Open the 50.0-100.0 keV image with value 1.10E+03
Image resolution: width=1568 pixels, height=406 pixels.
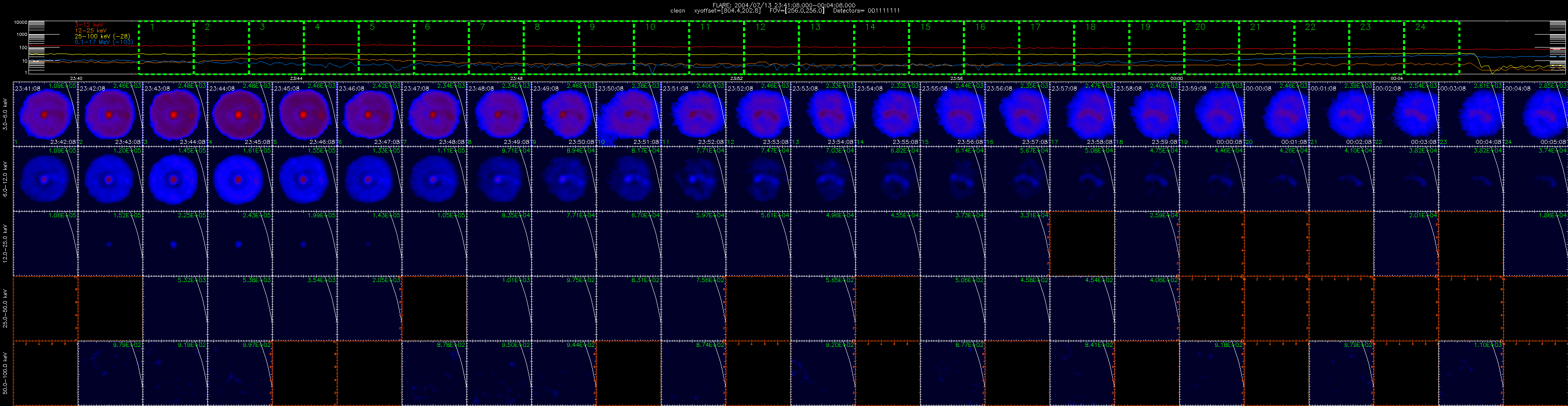click(x=1470, y=372)
